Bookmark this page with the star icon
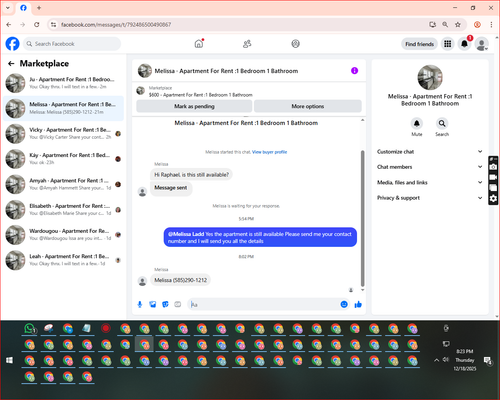The image size is (500, 400). [458, 24]
